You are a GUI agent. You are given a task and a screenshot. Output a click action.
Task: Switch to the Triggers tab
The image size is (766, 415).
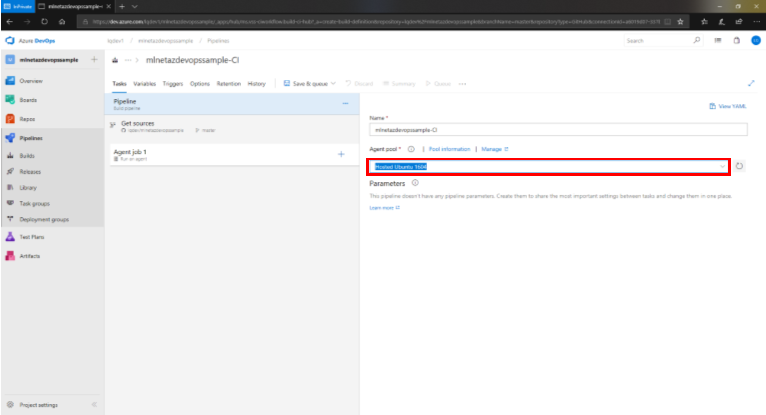172,83
